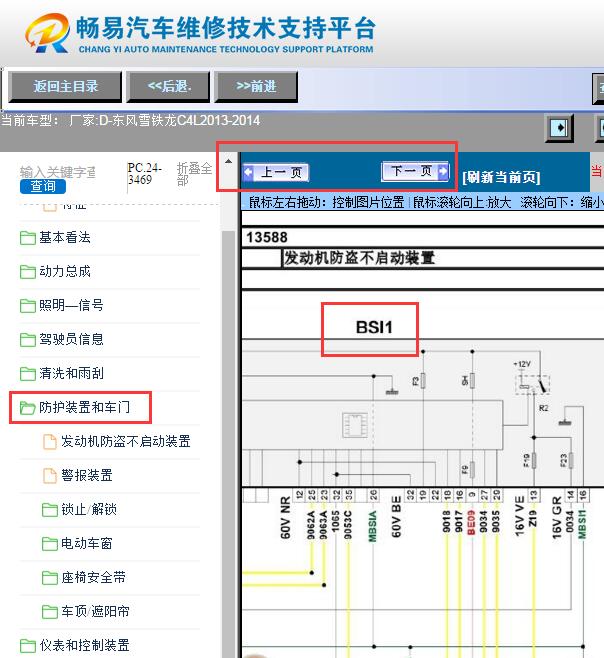Click the panel collapse arrow icon near top right

click(559, 128)
